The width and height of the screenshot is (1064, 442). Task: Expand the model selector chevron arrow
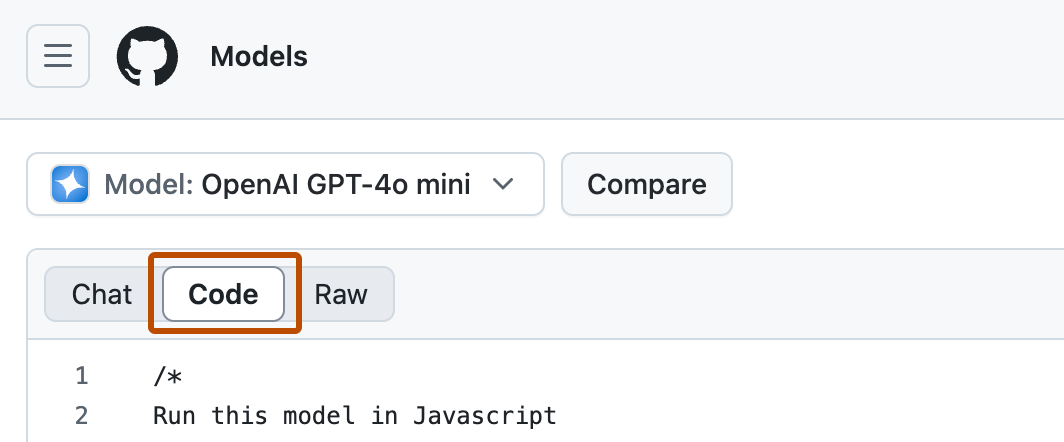(x=504, y=184)
